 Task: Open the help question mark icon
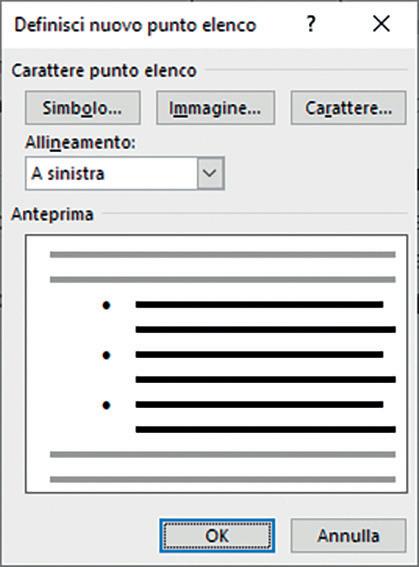pos(311,24)
